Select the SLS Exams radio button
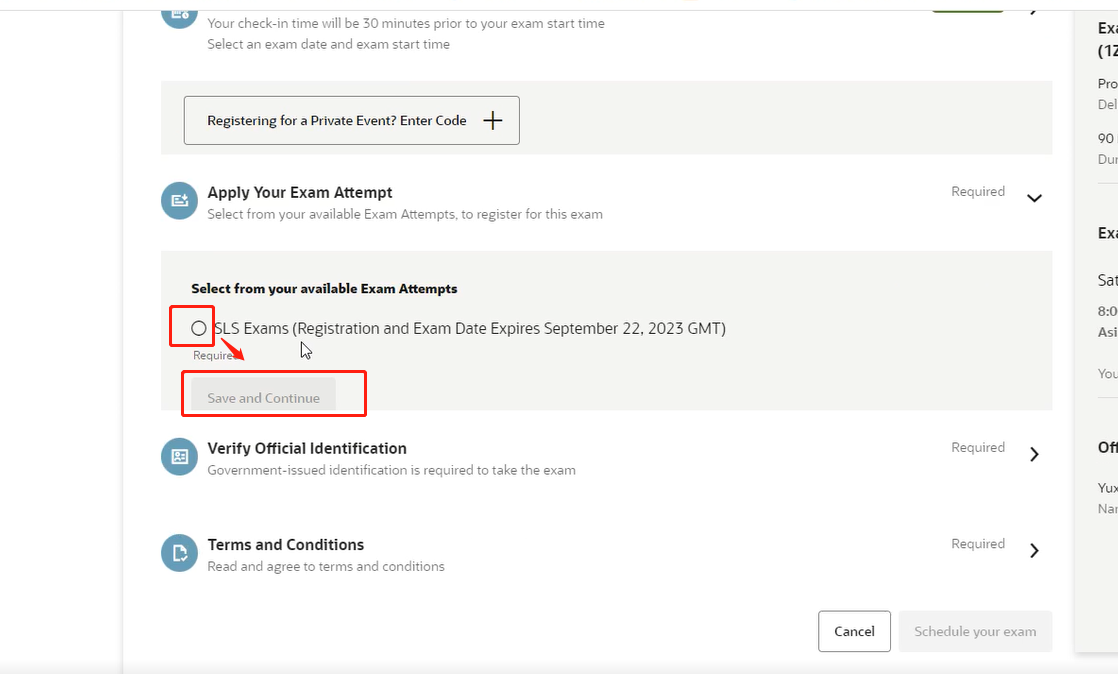This screenshot has width=1118, height=674. (198, 328)
